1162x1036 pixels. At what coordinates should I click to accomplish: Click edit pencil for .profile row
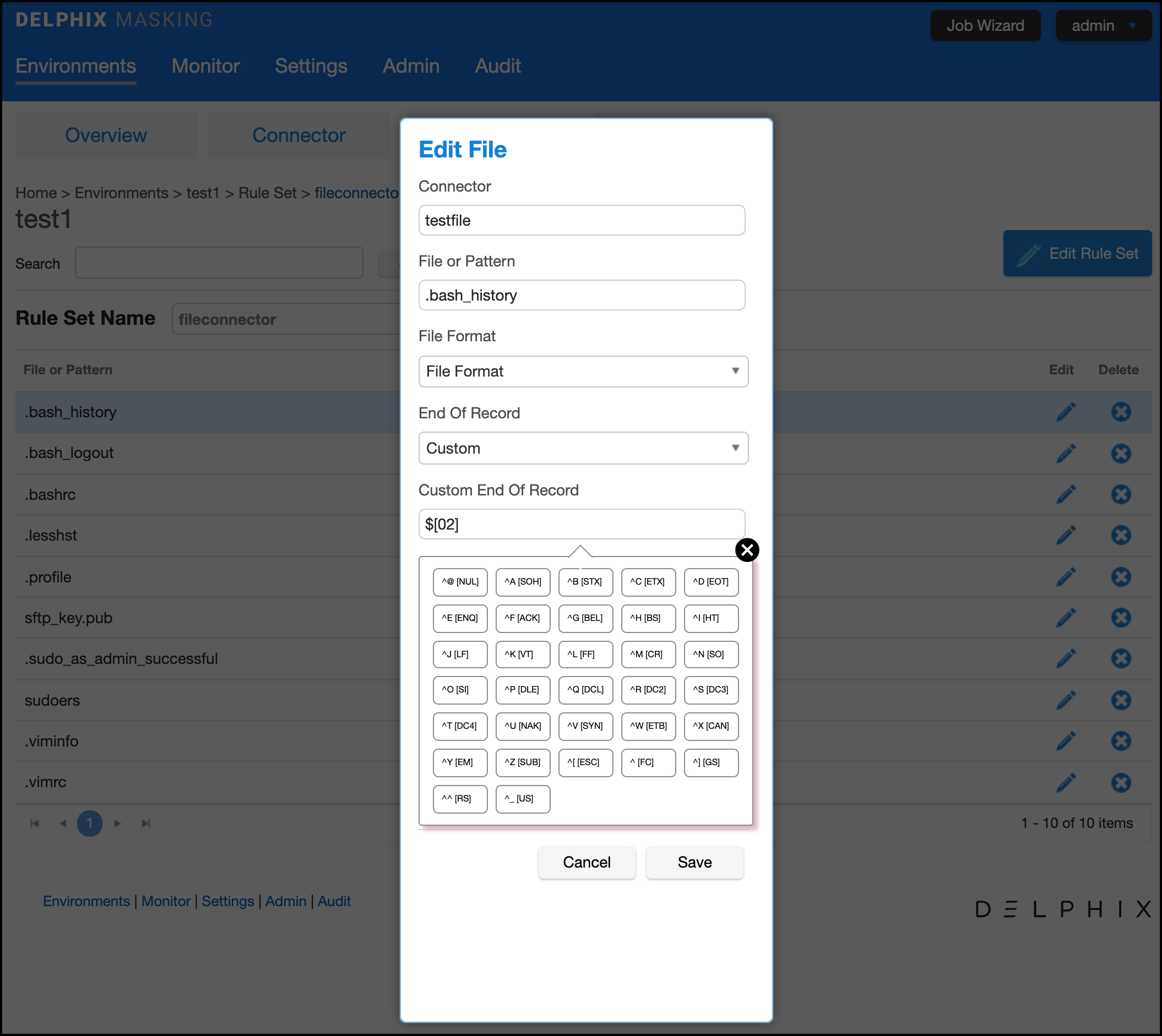[1066, 577]
